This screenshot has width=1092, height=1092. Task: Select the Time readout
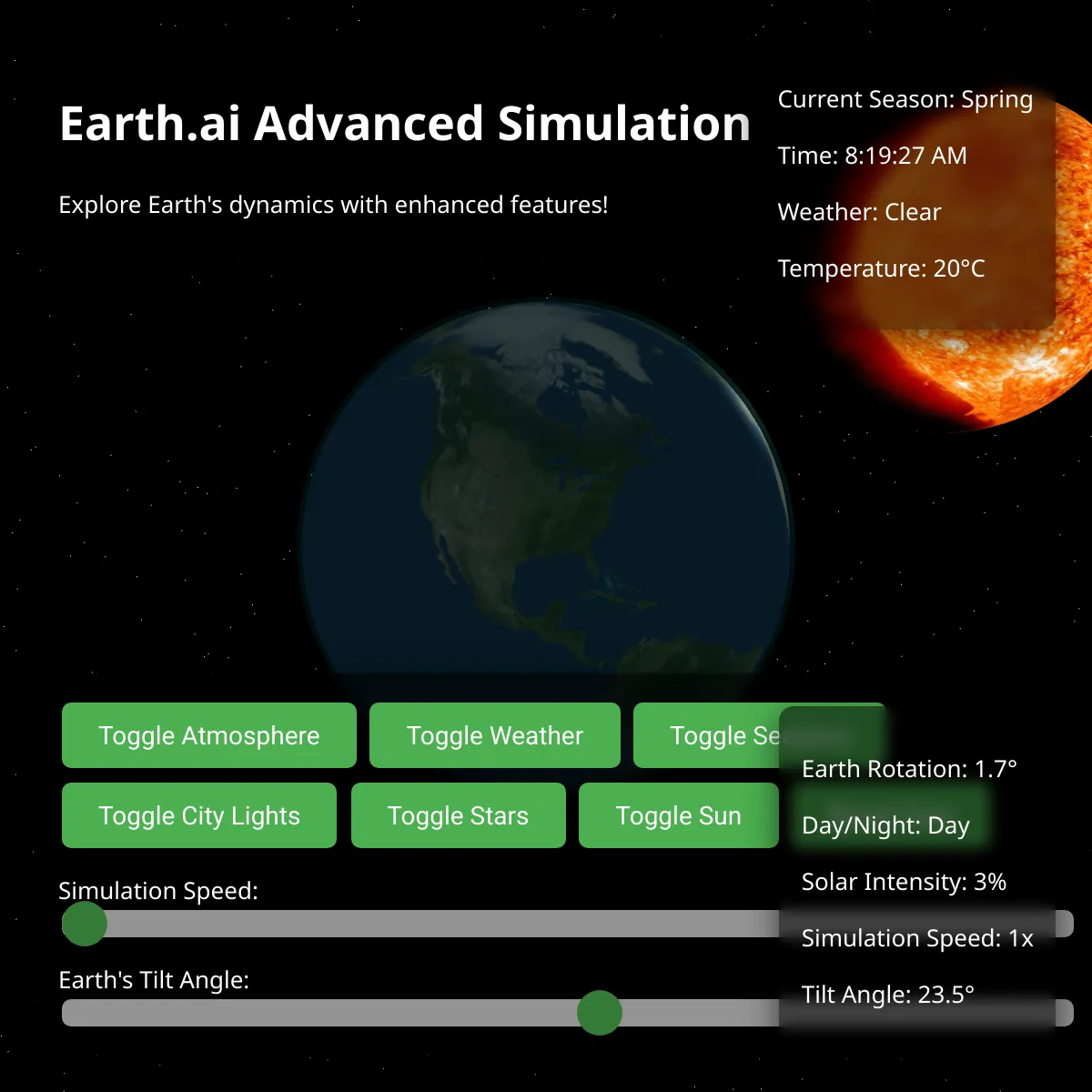tap(871, 156)
